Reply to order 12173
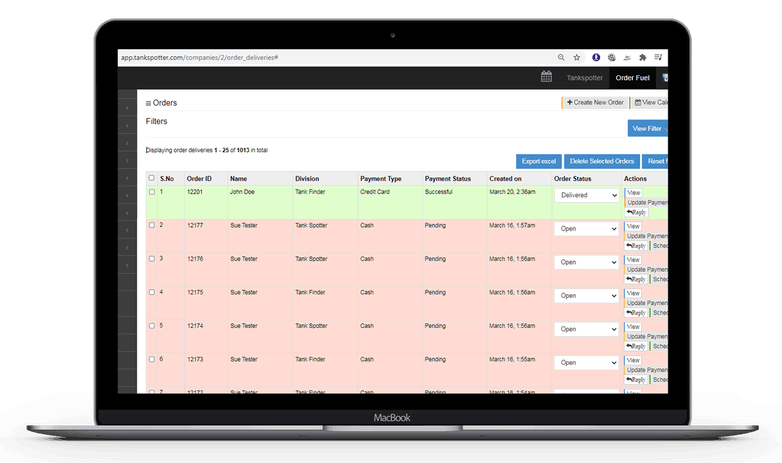 pyautogui.click(x=636, y=380)
